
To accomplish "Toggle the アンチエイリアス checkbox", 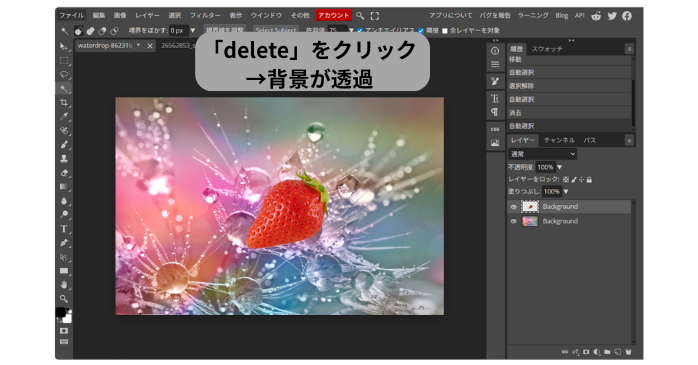I will point(360,31).
